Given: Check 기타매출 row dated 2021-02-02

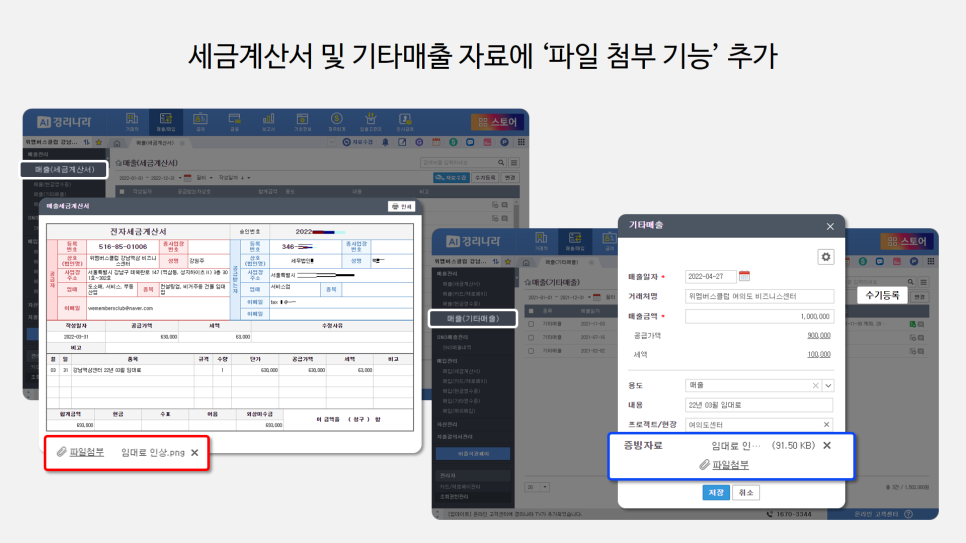Looking at the screenshot, I should click(531, 351).
